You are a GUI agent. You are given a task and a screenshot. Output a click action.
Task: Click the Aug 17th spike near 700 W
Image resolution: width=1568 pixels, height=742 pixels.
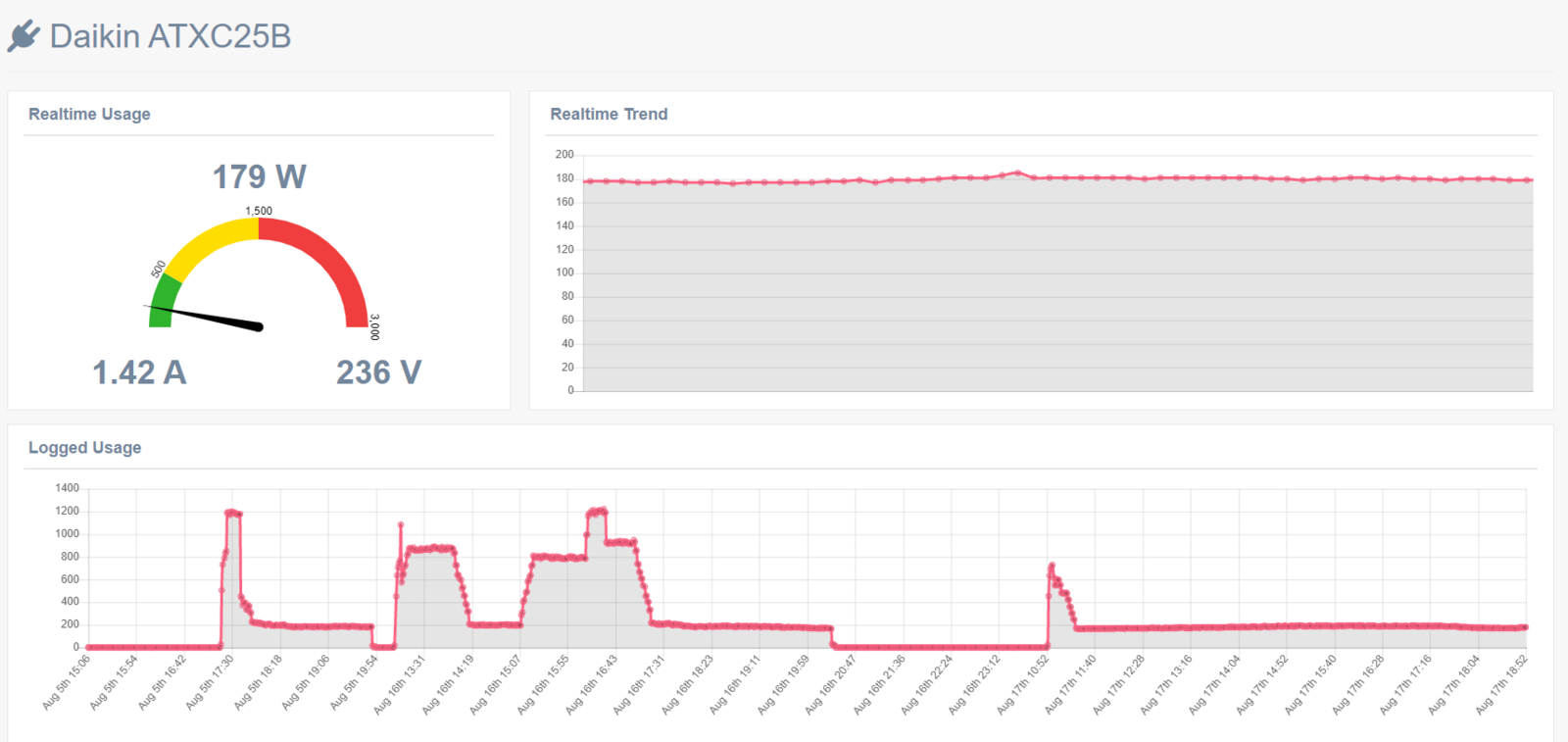[1052, 566]
